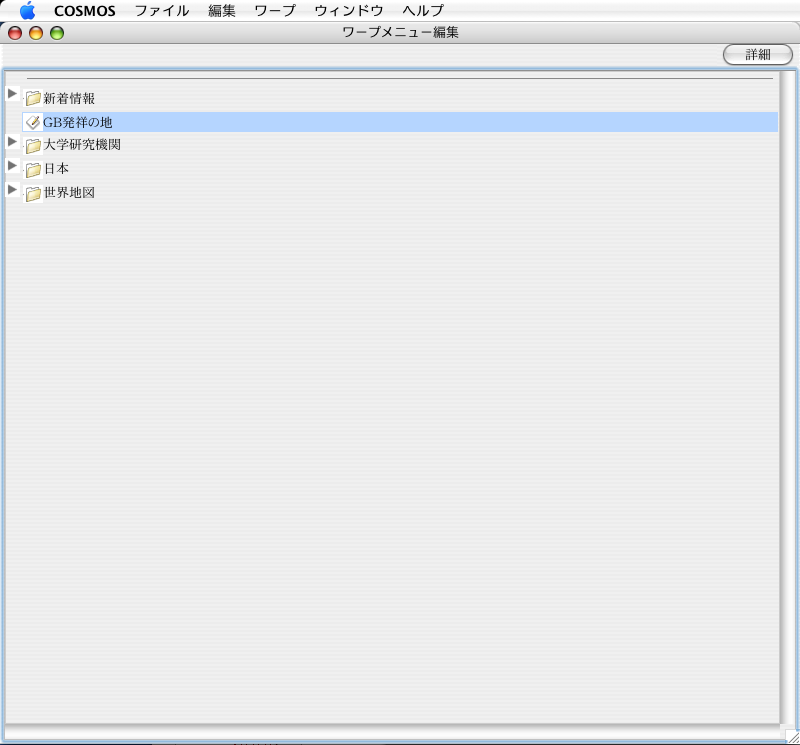Click the vertical scrollbar of the list
Screen dimensions: 800x745
click(787, 396)
